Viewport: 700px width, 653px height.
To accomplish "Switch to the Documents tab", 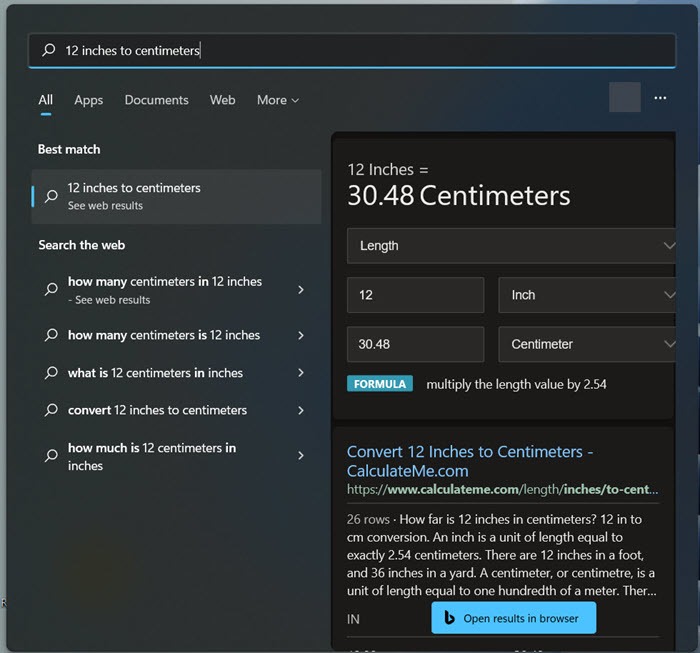I will point(156,100).
